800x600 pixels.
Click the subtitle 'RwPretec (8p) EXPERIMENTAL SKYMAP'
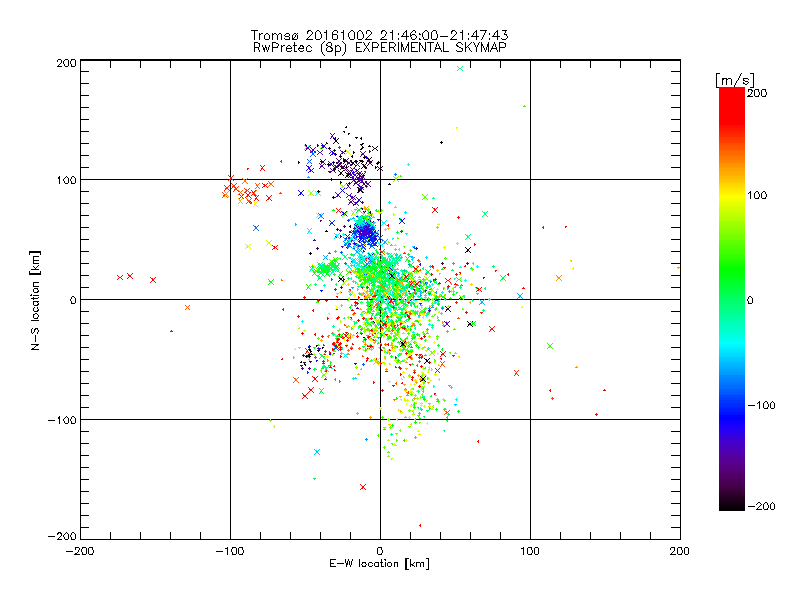[380, 47]
